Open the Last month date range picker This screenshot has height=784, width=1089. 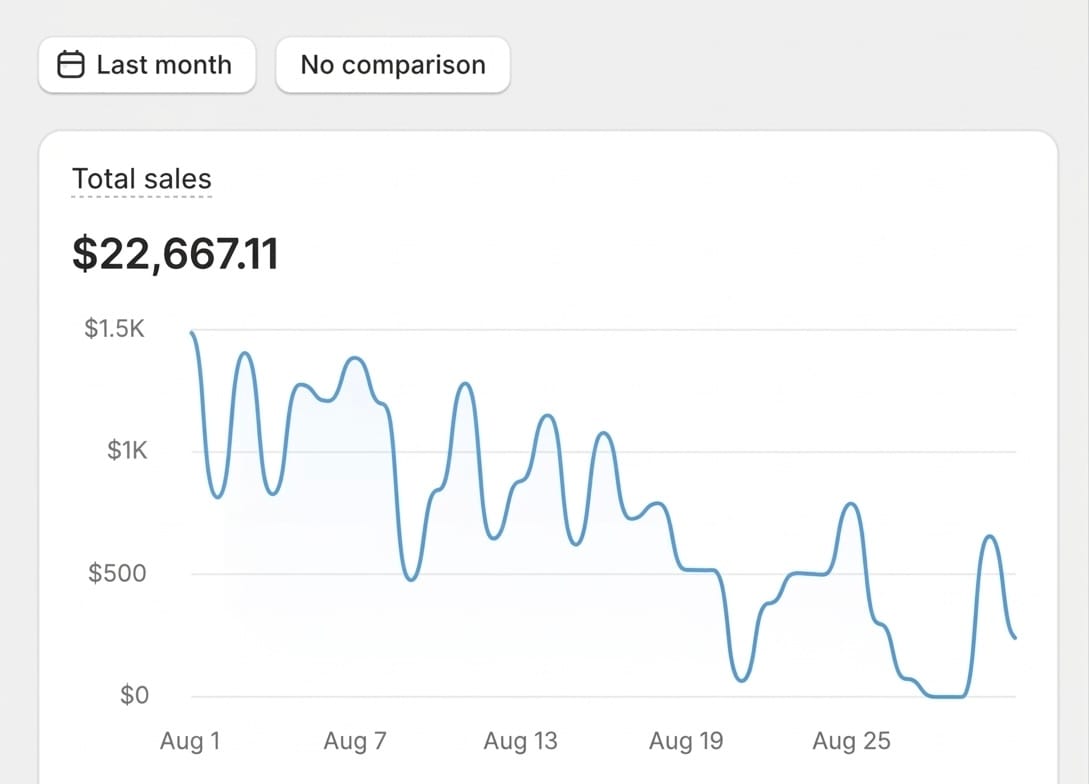point(147,65)
